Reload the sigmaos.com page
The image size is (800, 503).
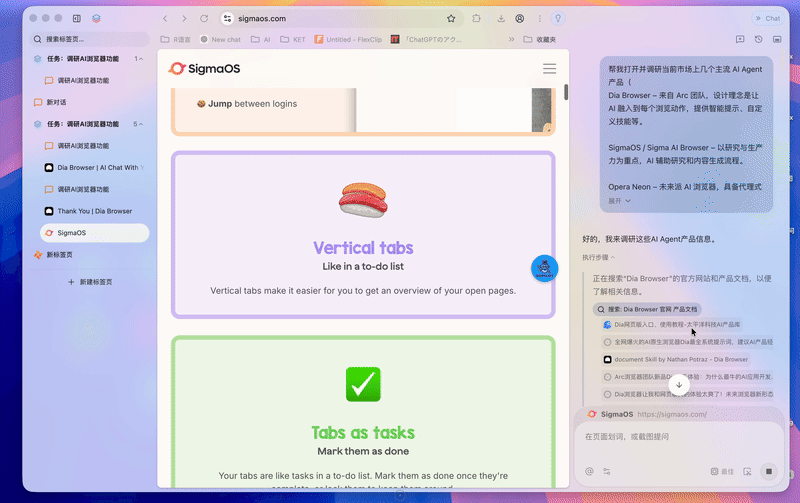coord(204,18)
